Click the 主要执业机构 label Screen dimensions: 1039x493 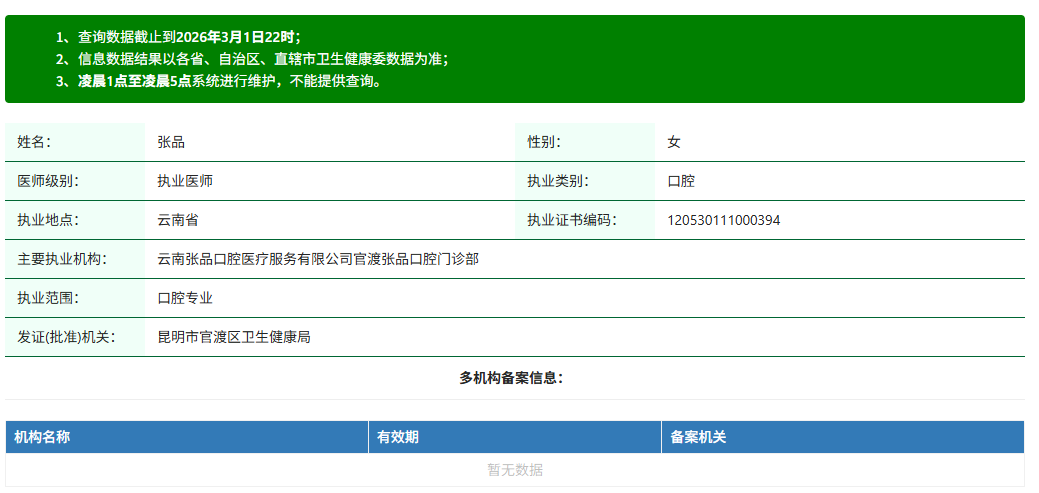click(x=62, y=259)
